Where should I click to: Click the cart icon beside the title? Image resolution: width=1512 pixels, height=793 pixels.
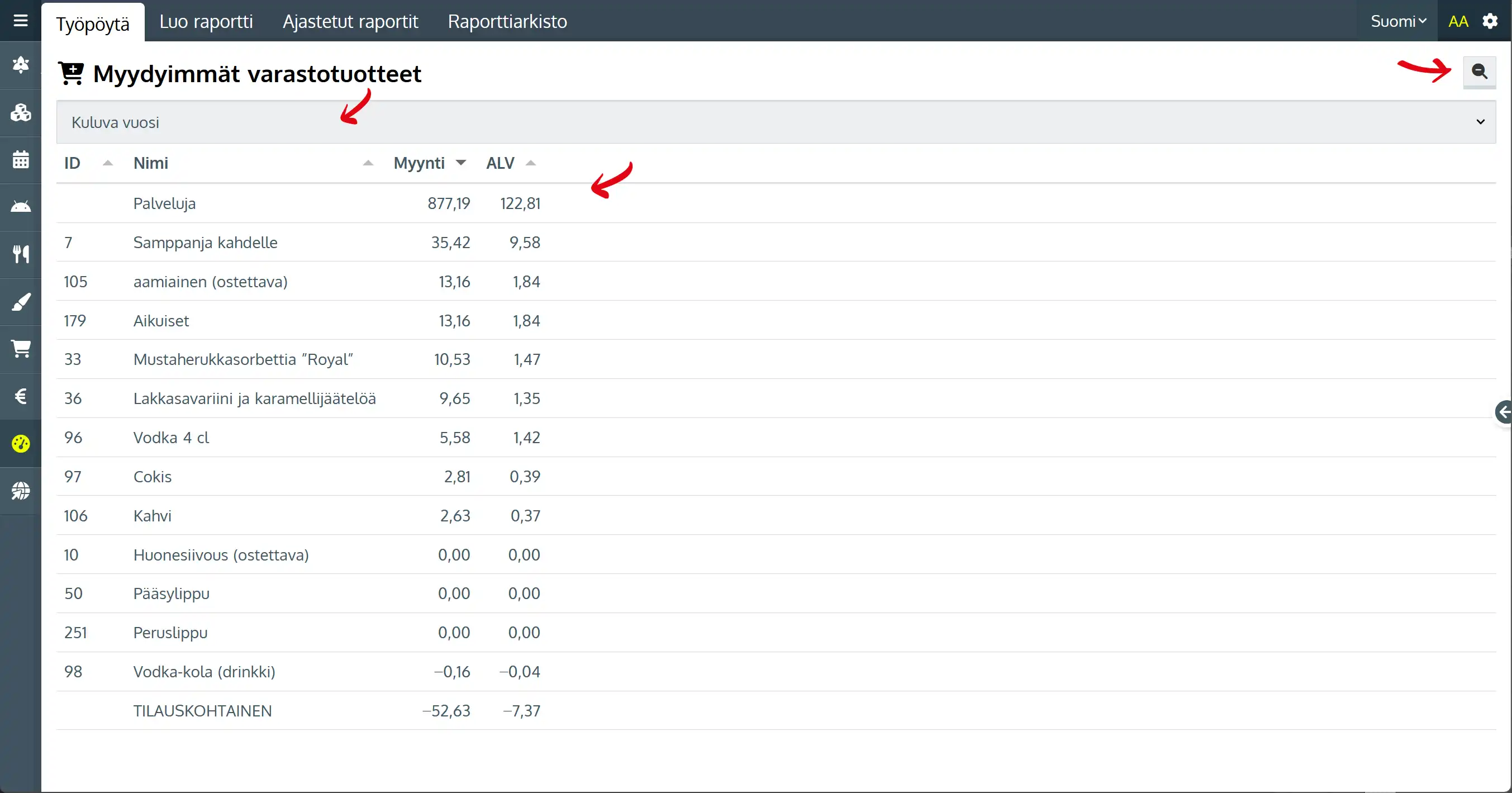(71, 74)
